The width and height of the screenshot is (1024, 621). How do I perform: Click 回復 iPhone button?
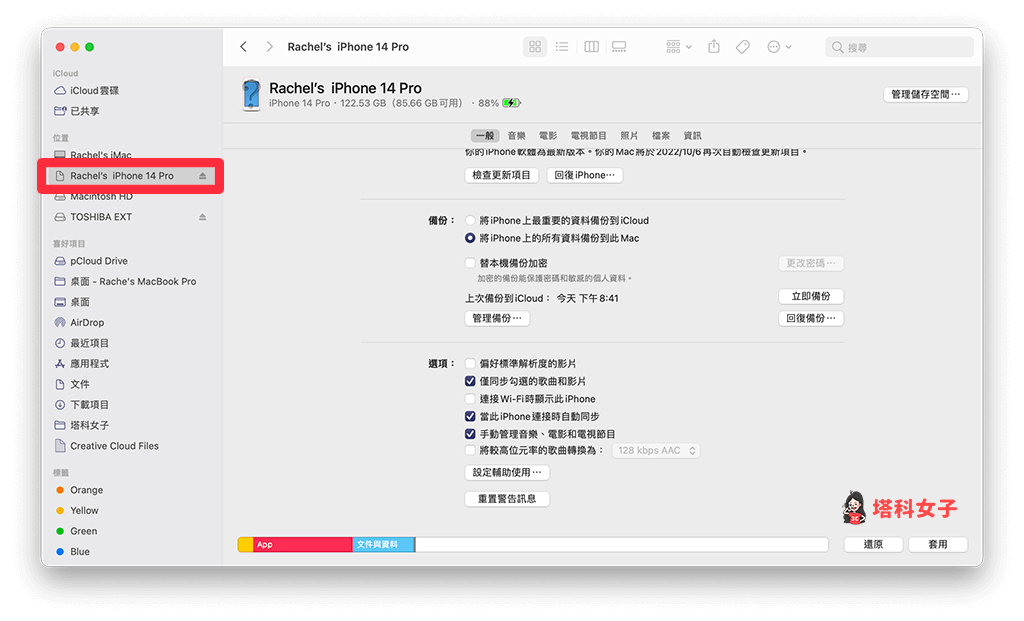[x=584, y=175]
